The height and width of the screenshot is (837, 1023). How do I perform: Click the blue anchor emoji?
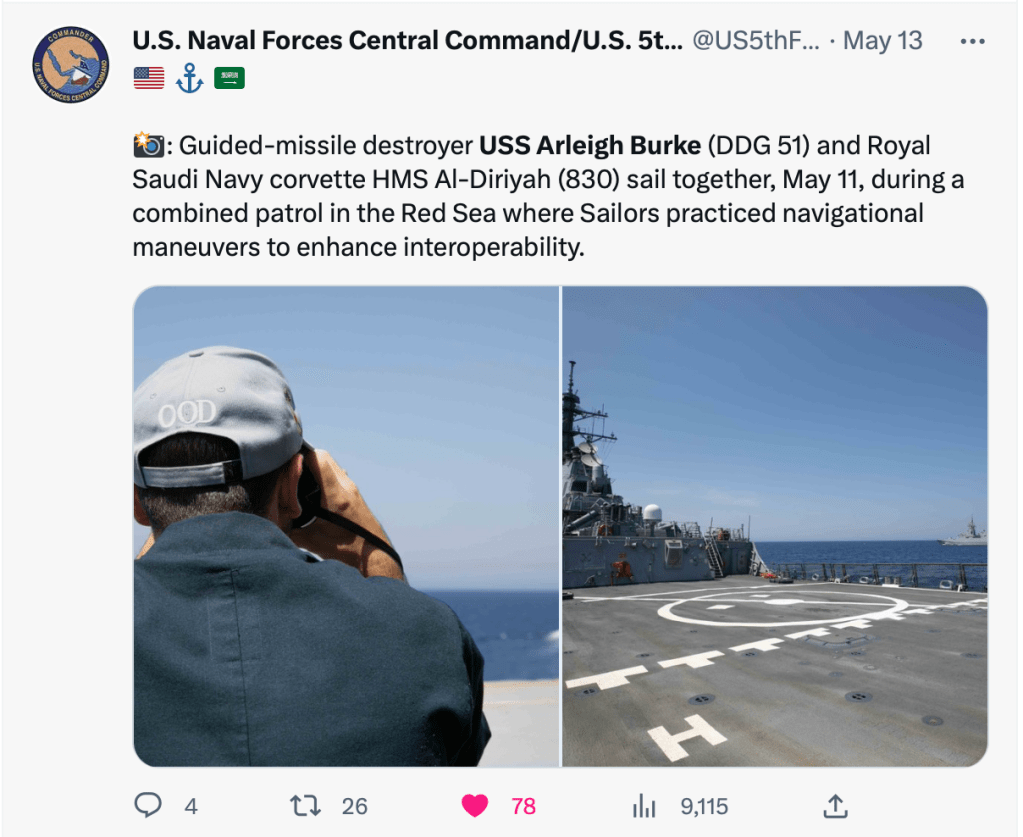coord(189,79)
